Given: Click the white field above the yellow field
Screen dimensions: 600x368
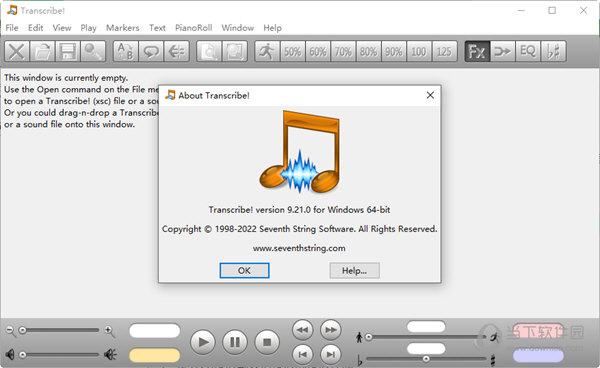Looking at the screenshot, I should [155, 331].
